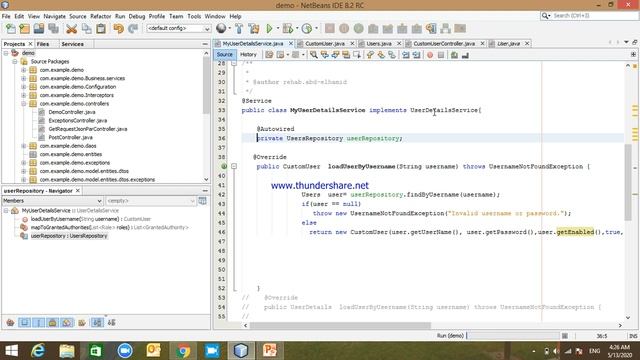The width and height of the screenshot is (640, 360).
Task: Collapse MyUserDetailsService node in Navigator
Action: pos(6,211)
